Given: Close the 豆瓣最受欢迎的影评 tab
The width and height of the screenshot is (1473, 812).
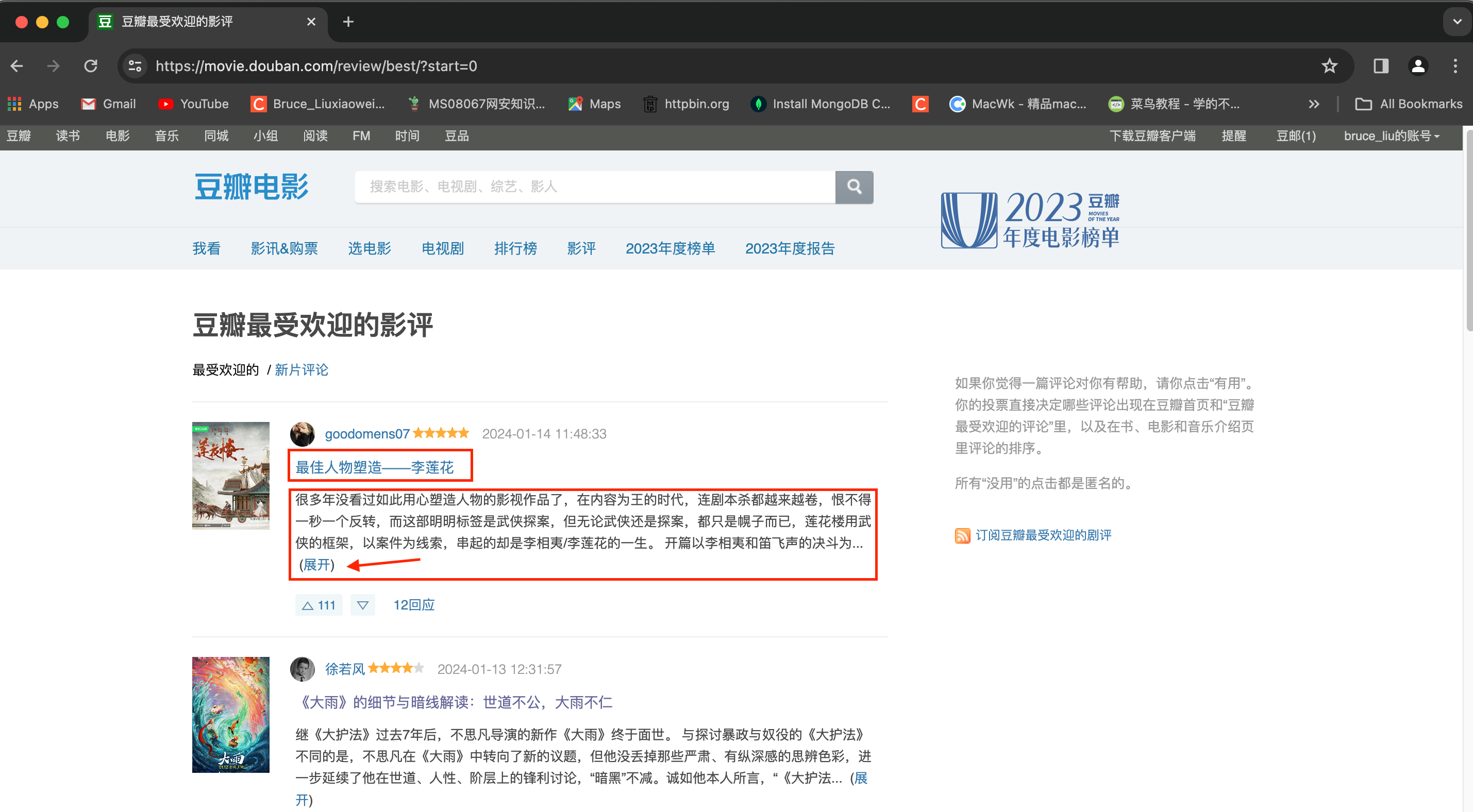Looking at the screenshot, I should [311, 22].
